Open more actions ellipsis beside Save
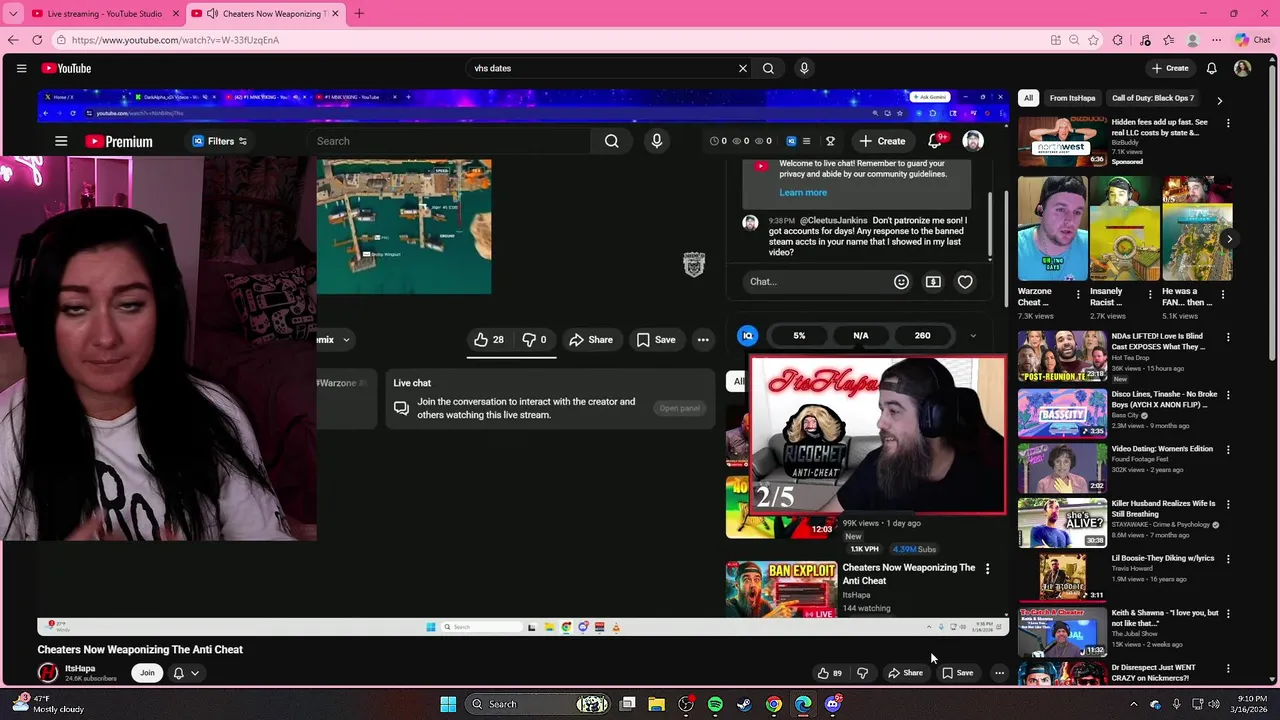The image size is (1280, 720). (999, 673)
